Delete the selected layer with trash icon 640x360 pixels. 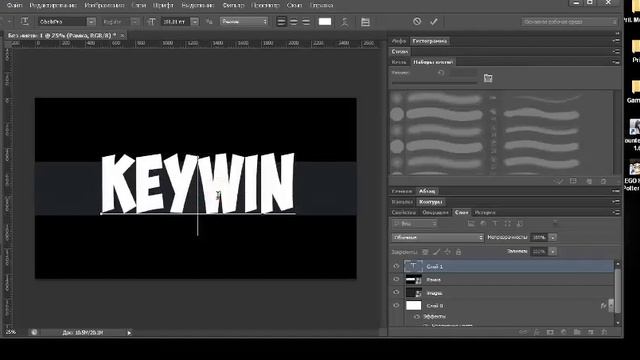(x=604, y=332)
